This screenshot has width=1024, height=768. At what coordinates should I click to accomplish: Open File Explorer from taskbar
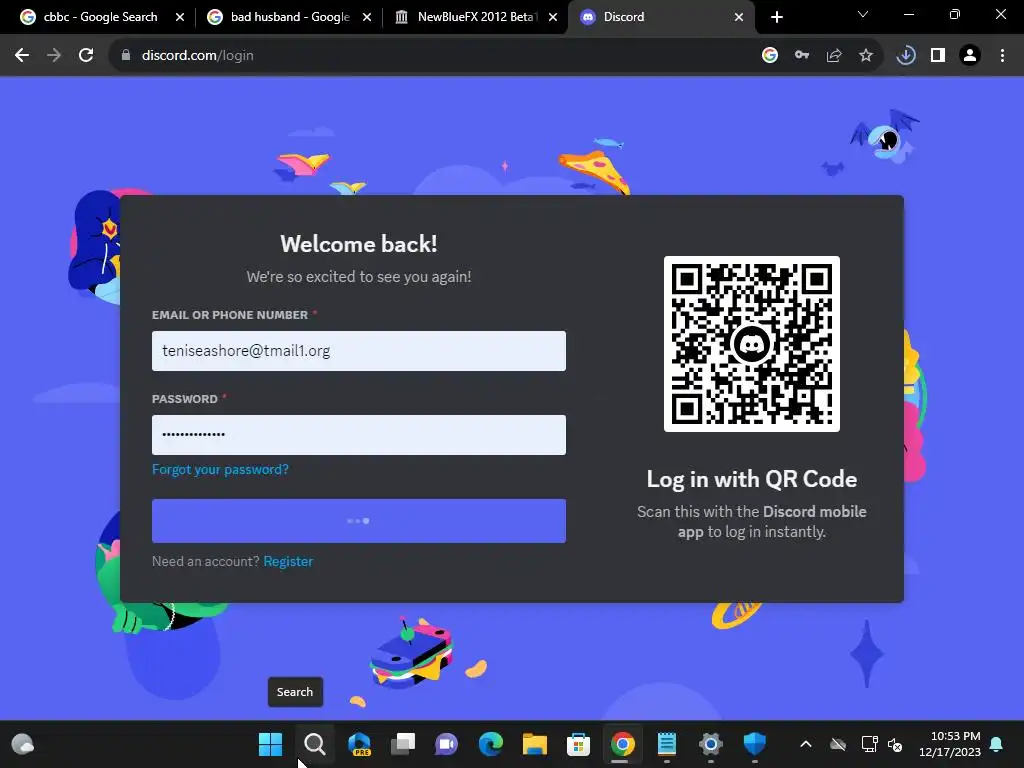tap(535, 744)
